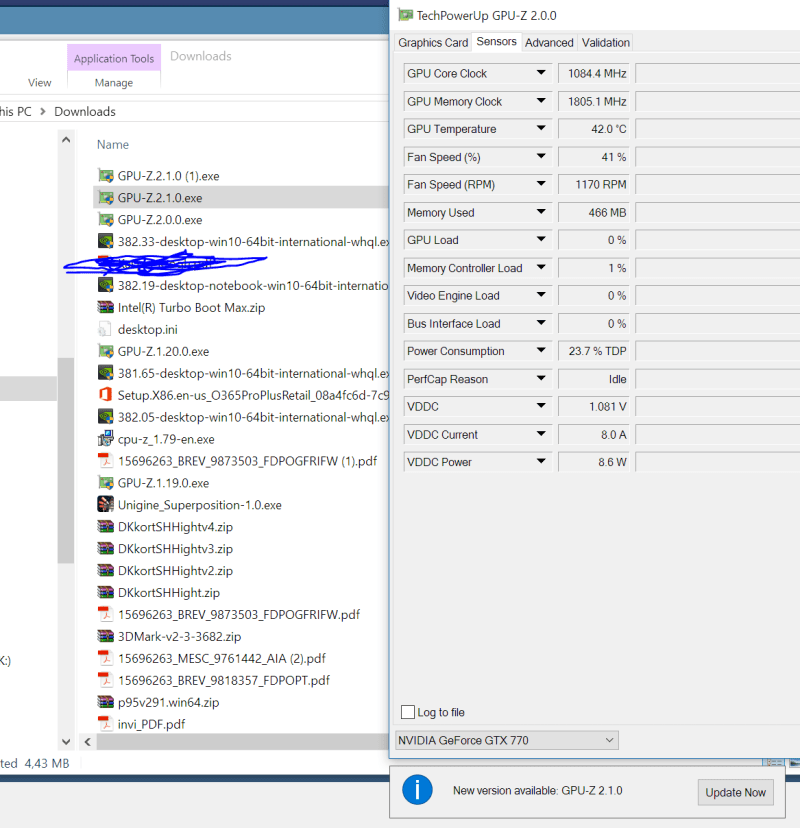Switch to the Advanced tab
800x828 pixels.
point(549,42)
